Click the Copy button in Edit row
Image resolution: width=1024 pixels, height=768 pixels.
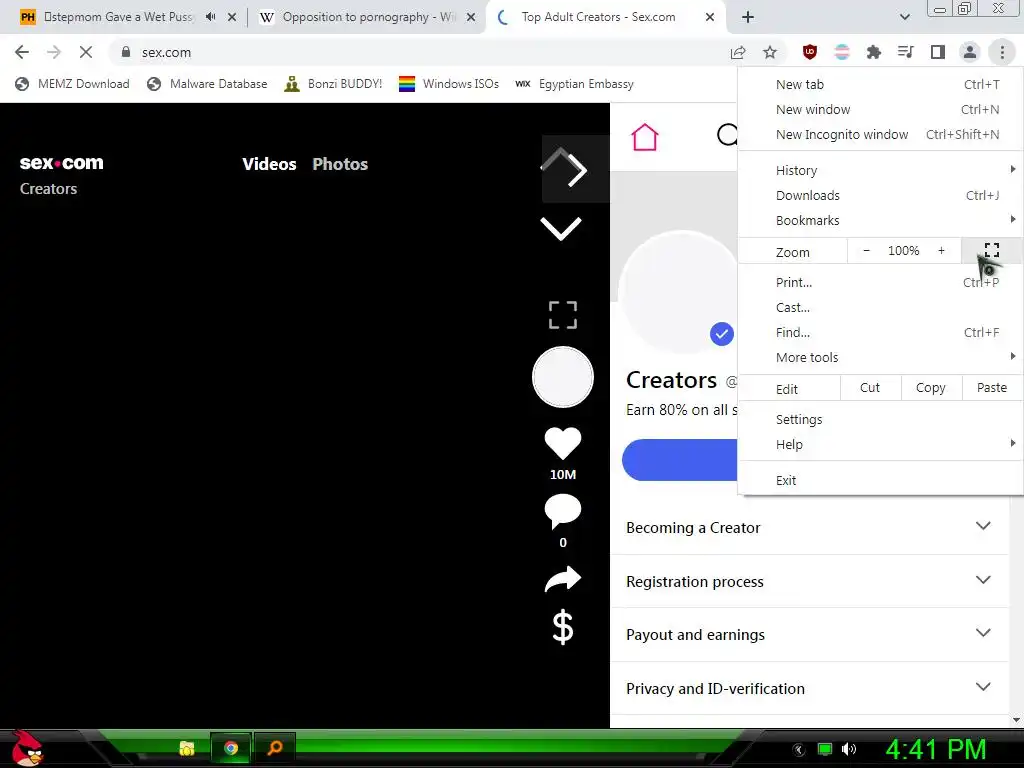[x=931, y=387]
